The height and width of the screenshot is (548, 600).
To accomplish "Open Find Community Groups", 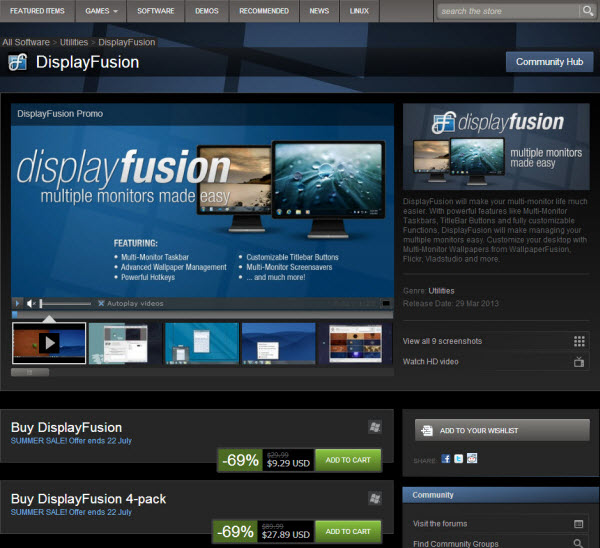I will (x=456, y=544).
